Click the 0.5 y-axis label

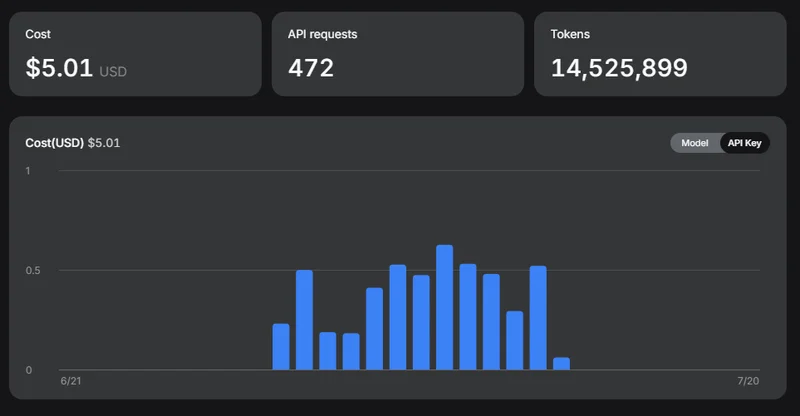pos(33,271)
